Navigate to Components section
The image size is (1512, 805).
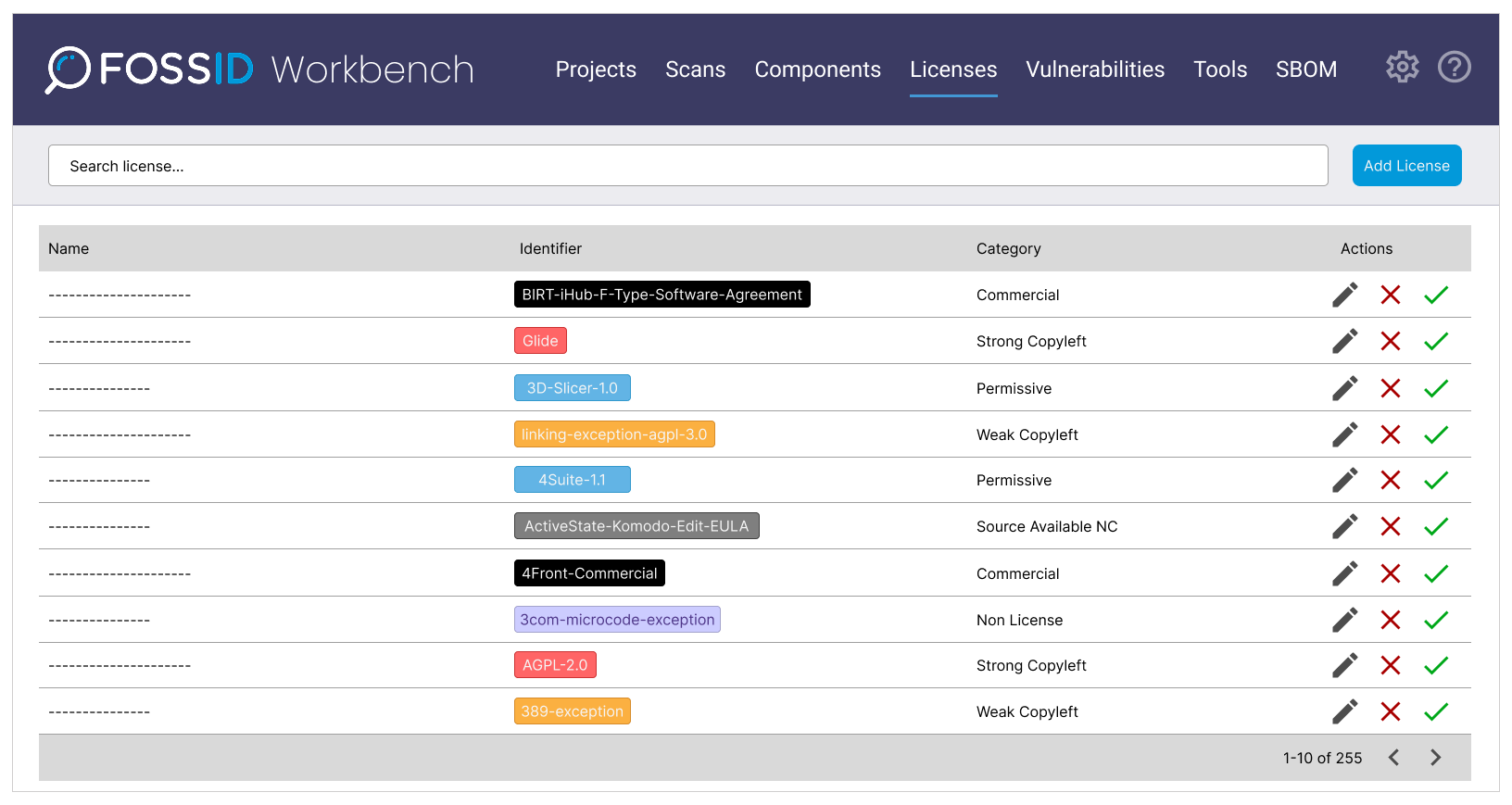point(818,69)
